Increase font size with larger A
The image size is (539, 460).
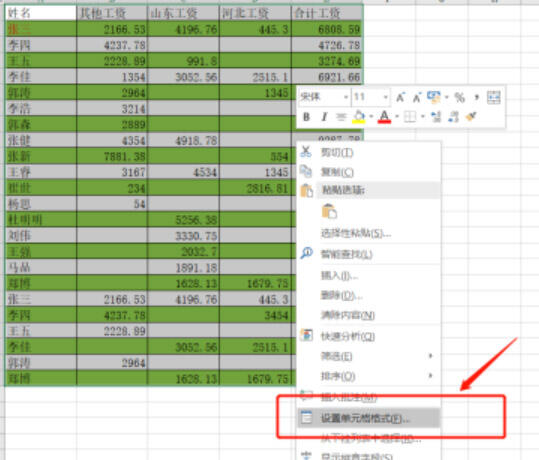[x=400, y=98]
